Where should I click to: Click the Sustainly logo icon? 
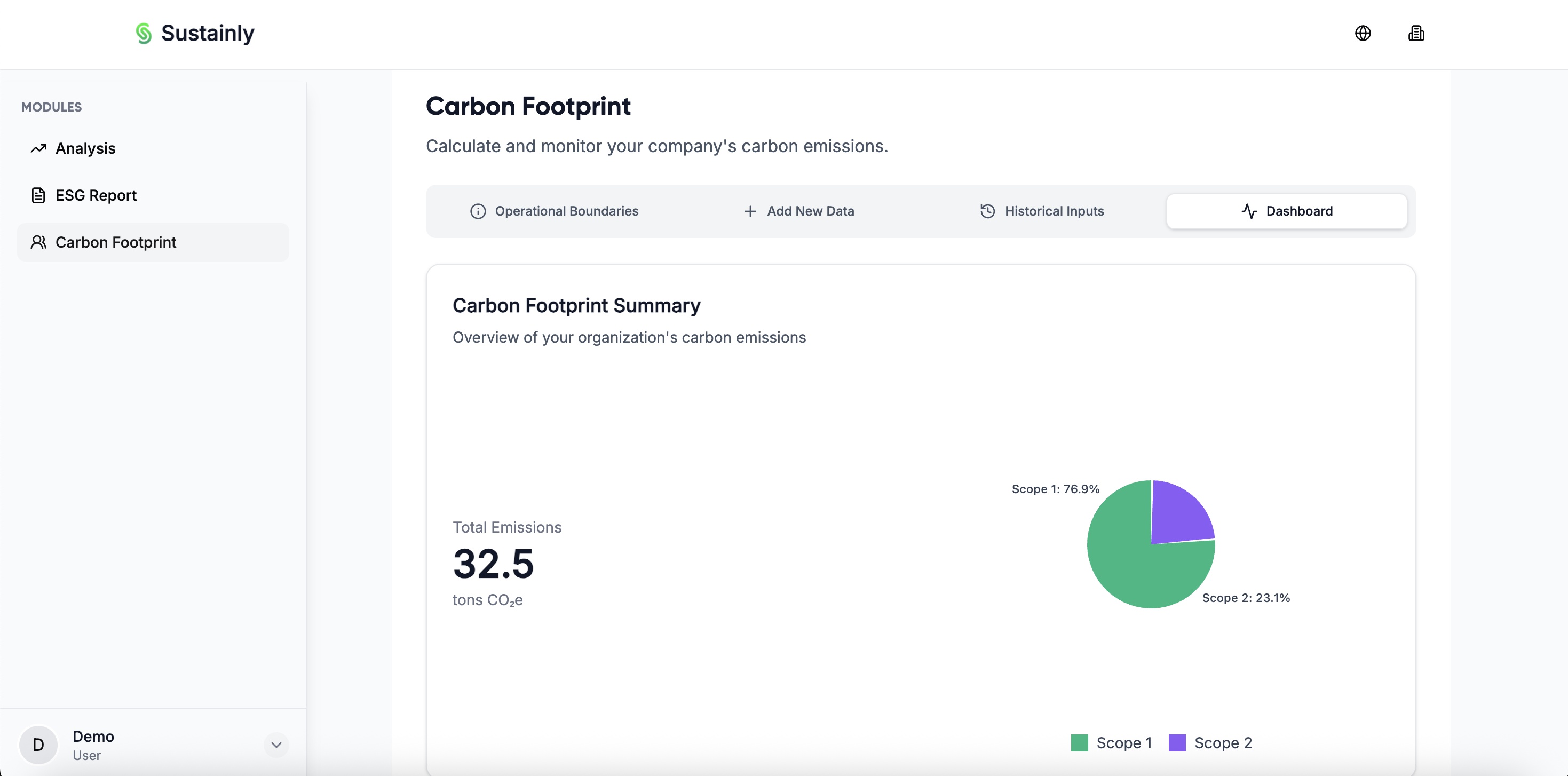coord(144,34)
